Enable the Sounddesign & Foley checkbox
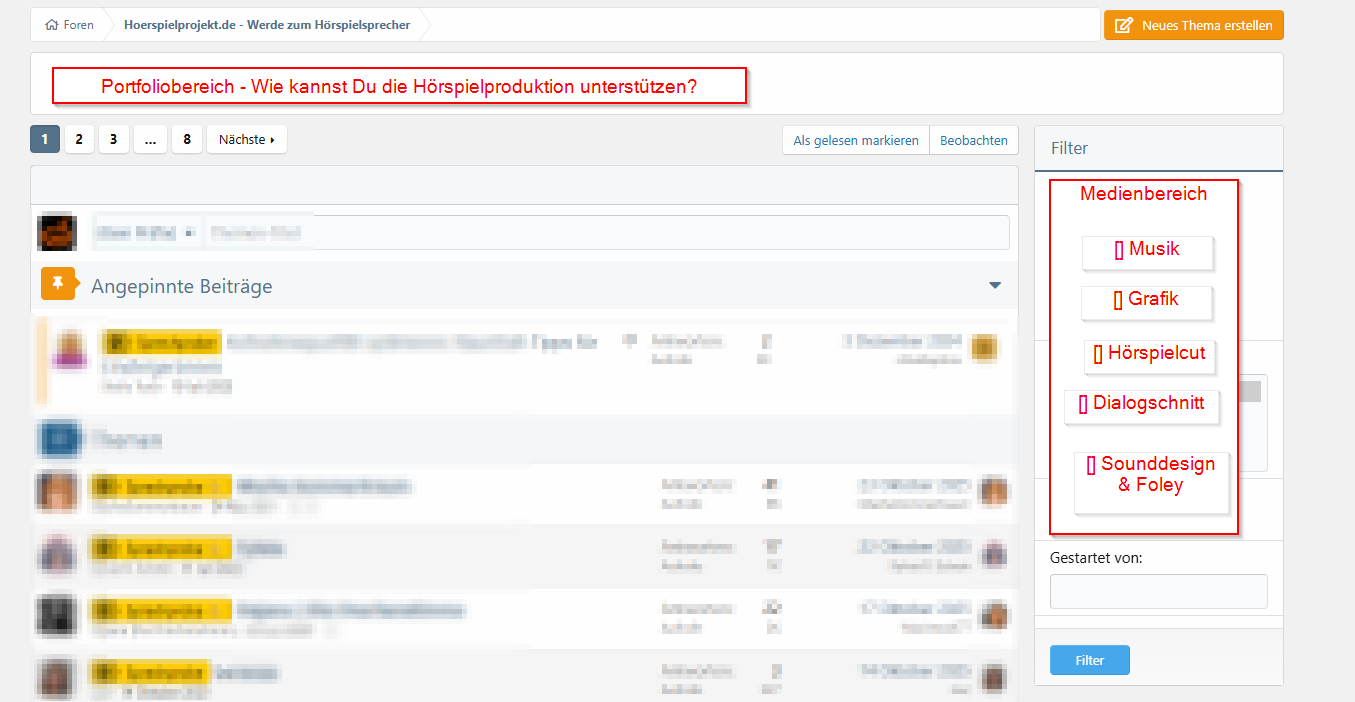 [1091, 465]
